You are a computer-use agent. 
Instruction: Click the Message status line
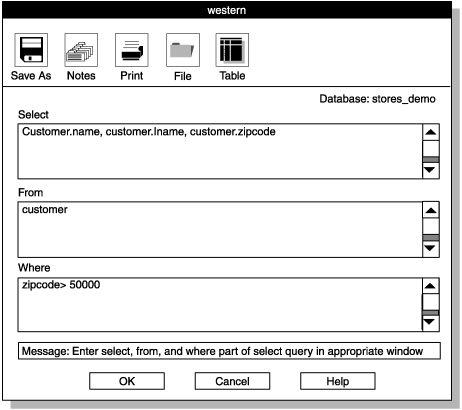229,351
